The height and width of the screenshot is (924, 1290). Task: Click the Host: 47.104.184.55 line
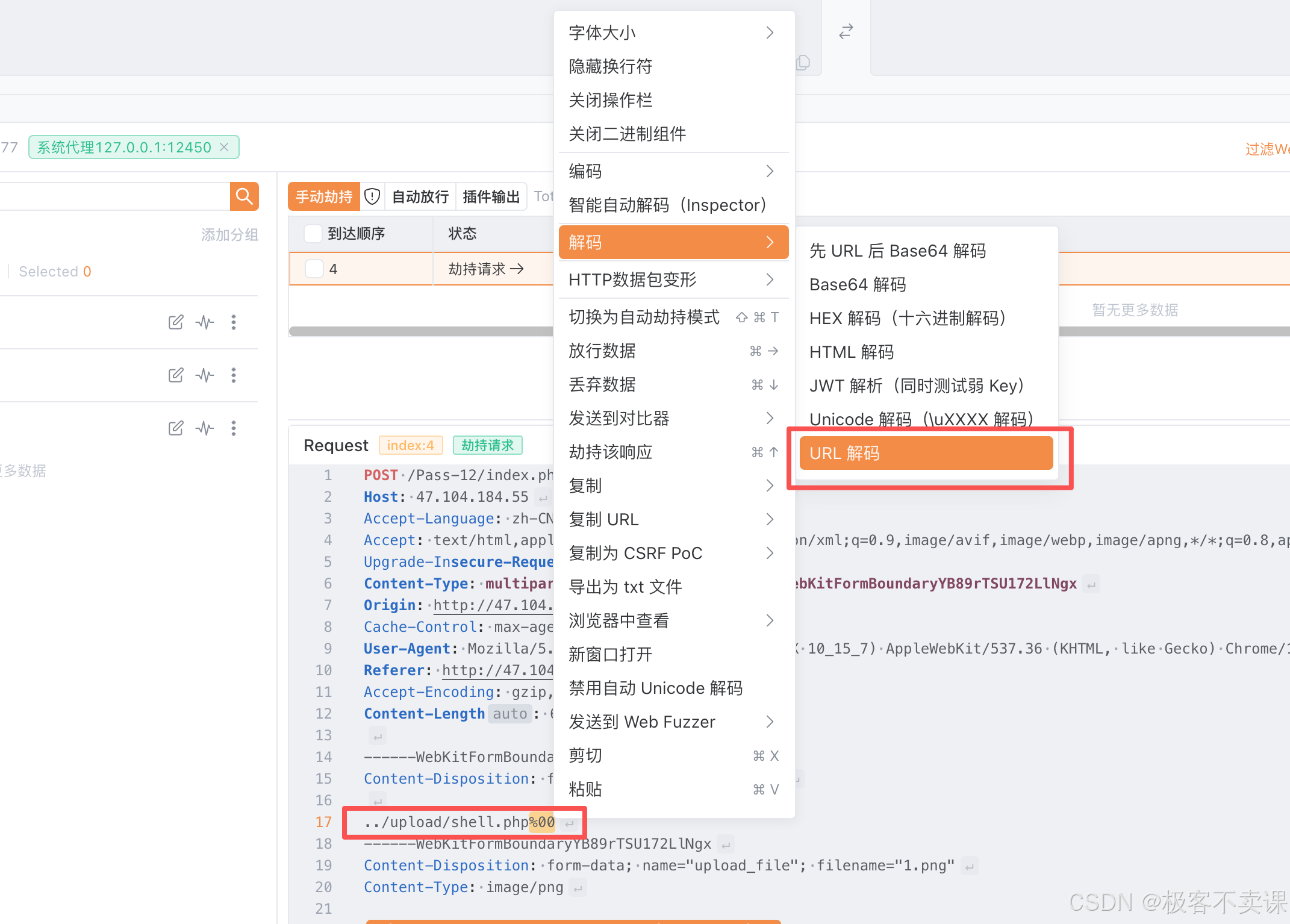[x=446, y=496]
